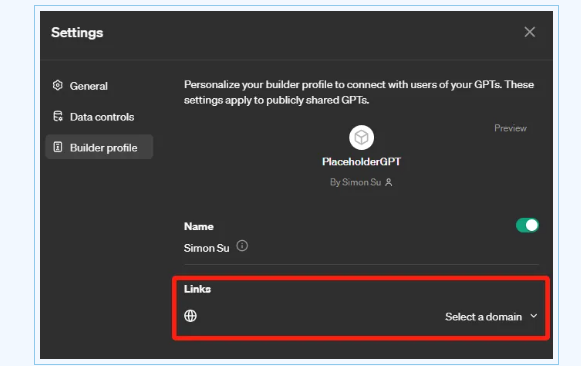Click the Settings dialog title
581x366 pixels.
(77, 33)
